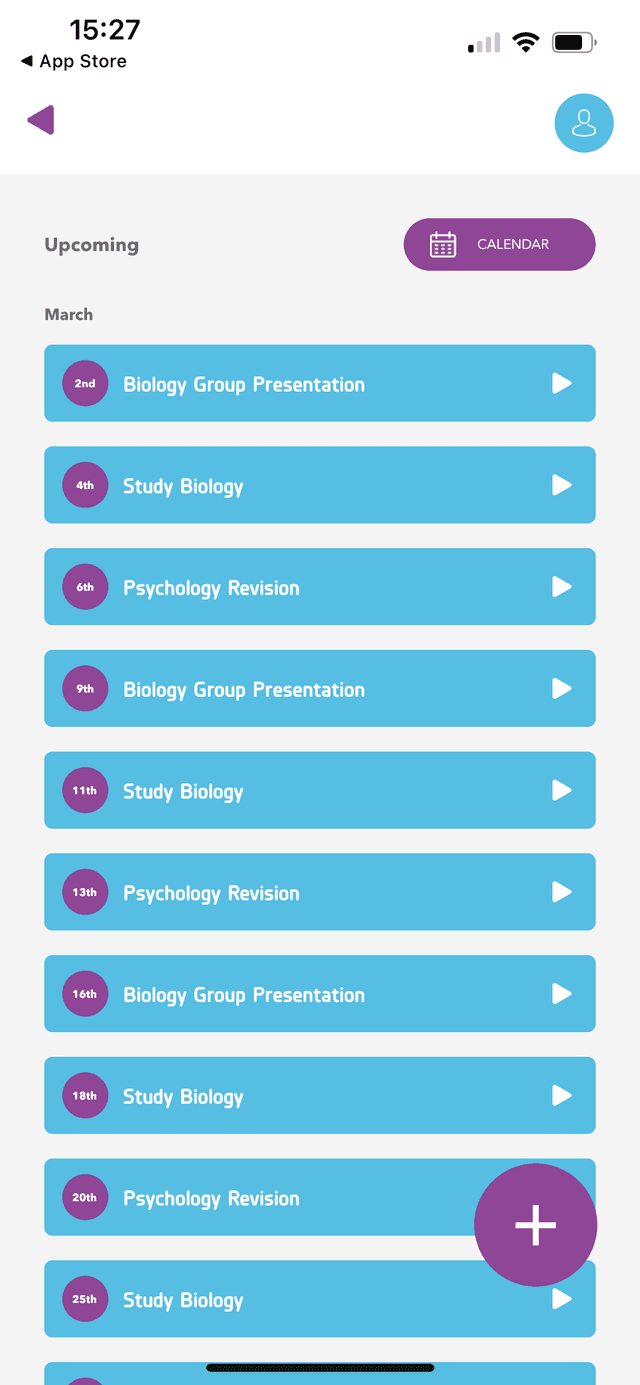Image resolution: width=640 pixels, height=1385 pixels.
Task: Tap the play arrow on Biology Group Presentation (2nd)
Action: [x=561, y=383]
